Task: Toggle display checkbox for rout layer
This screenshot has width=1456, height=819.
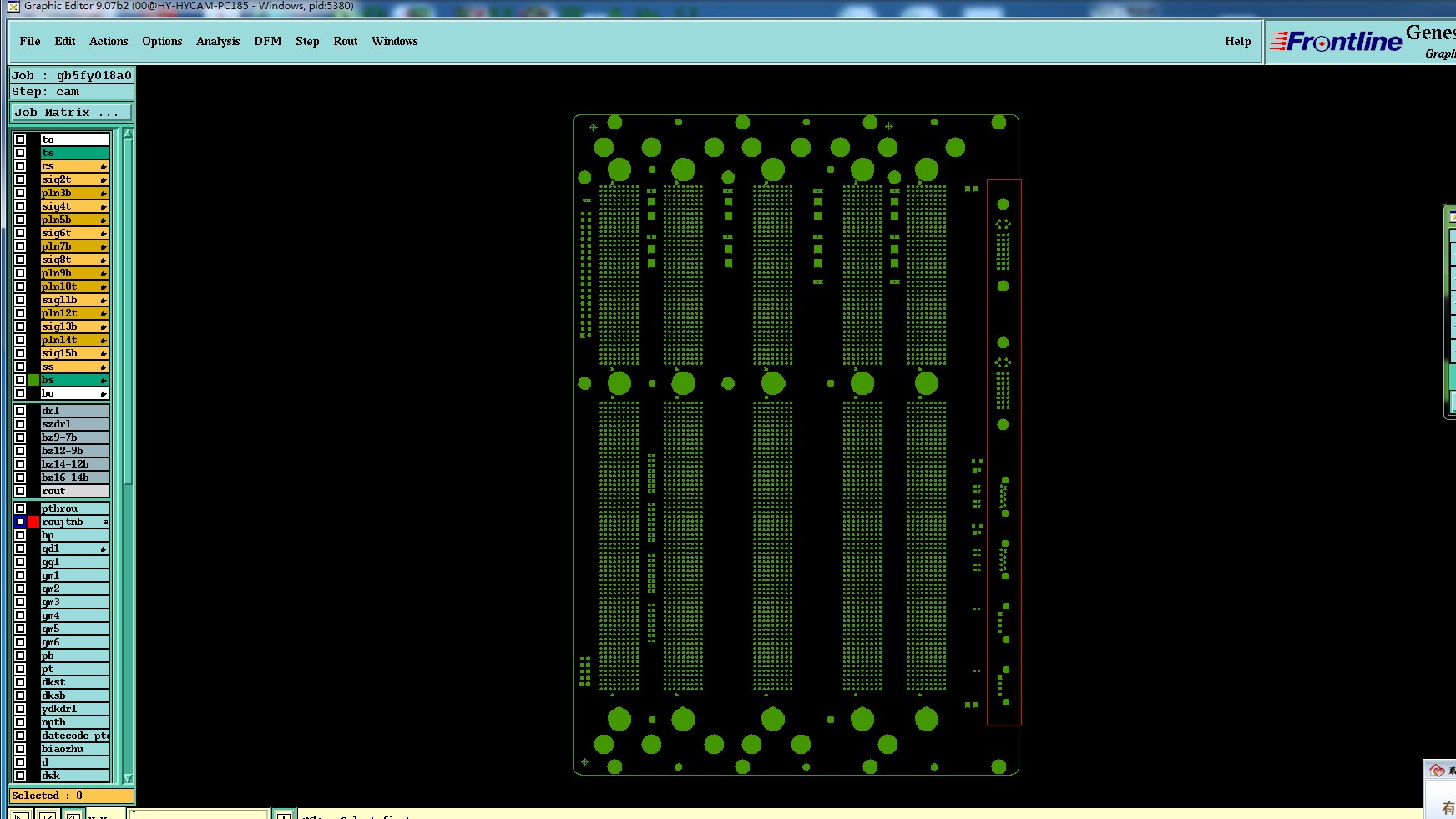Action: coord(20,491)
